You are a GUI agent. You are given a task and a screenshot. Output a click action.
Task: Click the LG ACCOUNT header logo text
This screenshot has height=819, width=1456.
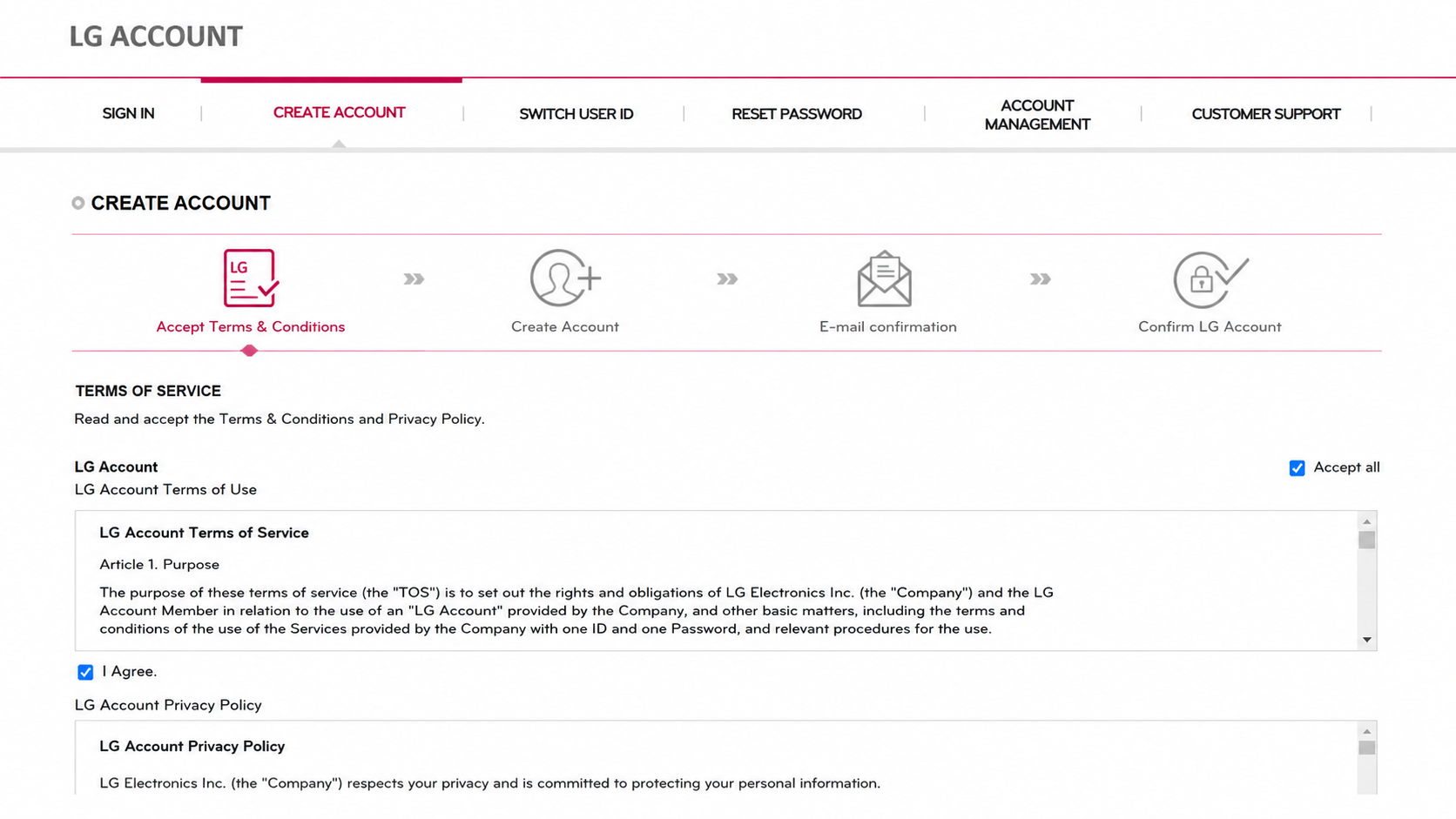click(156, 37)
